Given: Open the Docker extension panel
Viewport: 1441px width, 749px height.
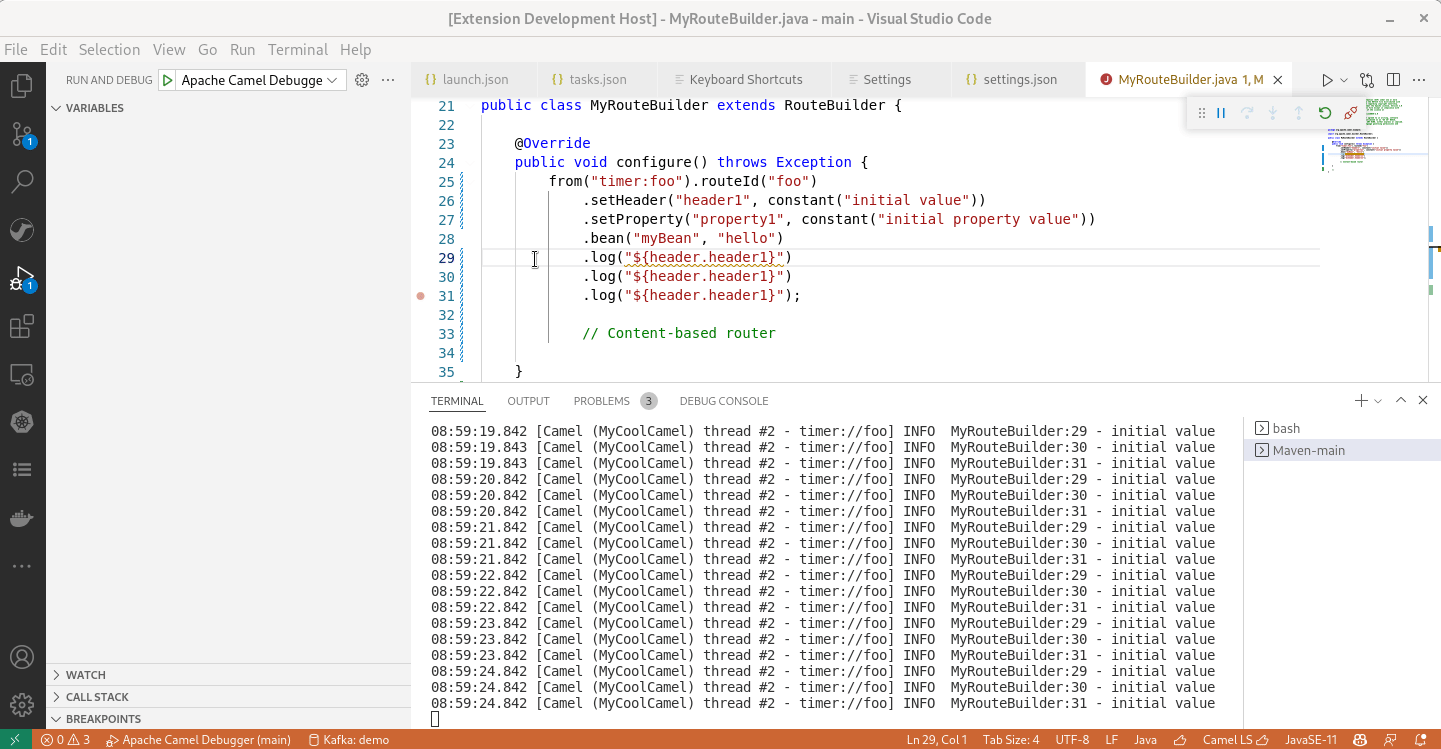Looking at the screenshot, I should point(22,517).
